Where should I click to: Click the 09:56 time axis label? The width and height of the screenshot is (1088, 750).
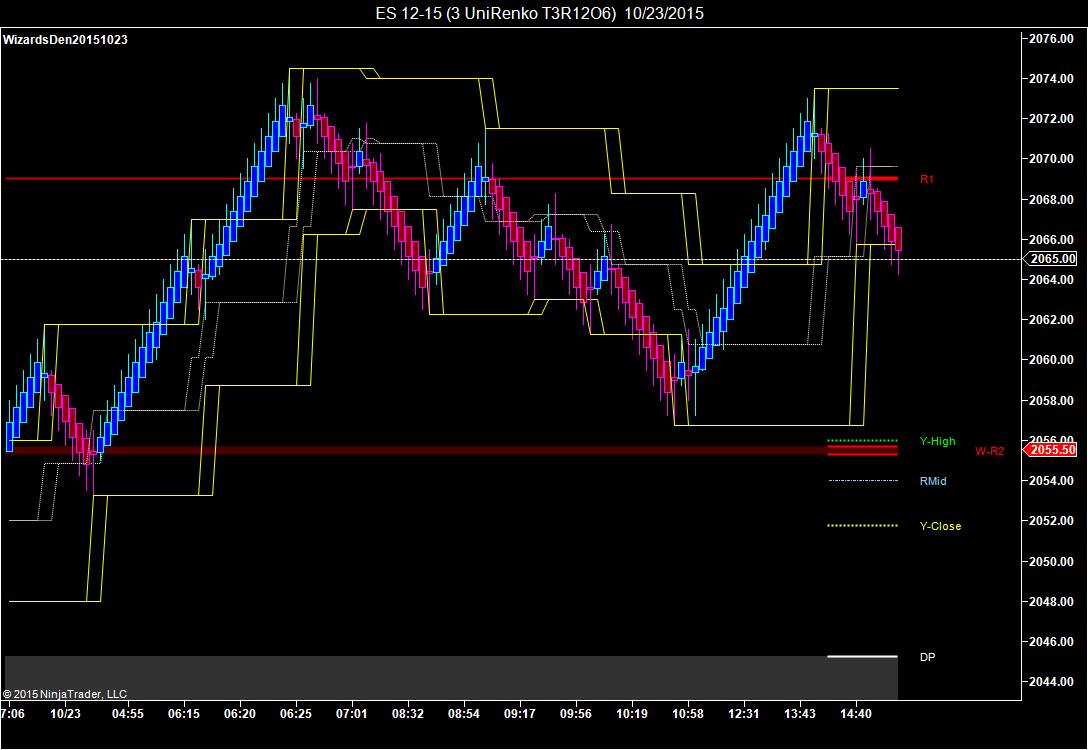point(576,714)
